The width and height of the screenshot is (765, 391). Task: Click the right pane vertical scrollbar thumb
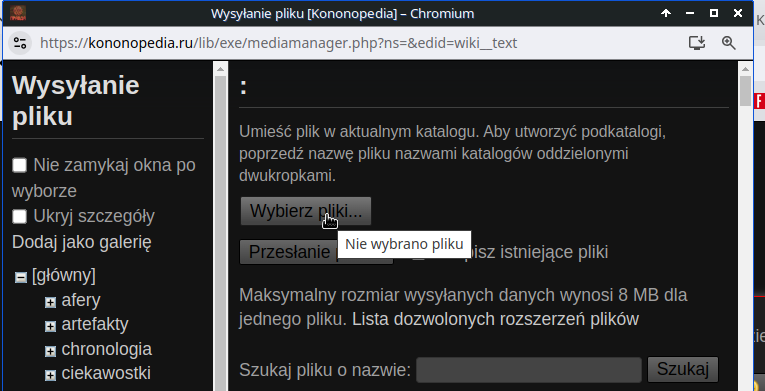pos(745,91)
